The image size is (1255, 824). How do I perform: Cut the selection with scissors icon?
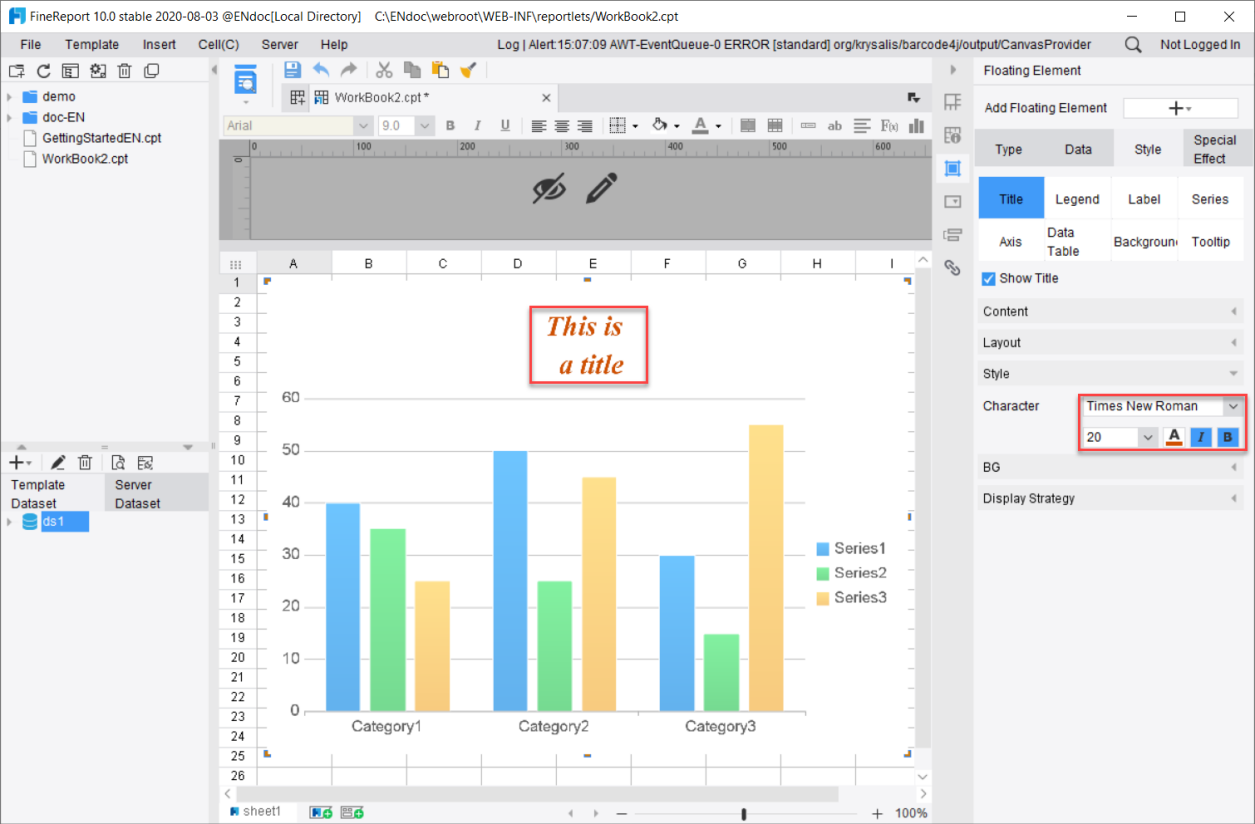tap(384, 70)
